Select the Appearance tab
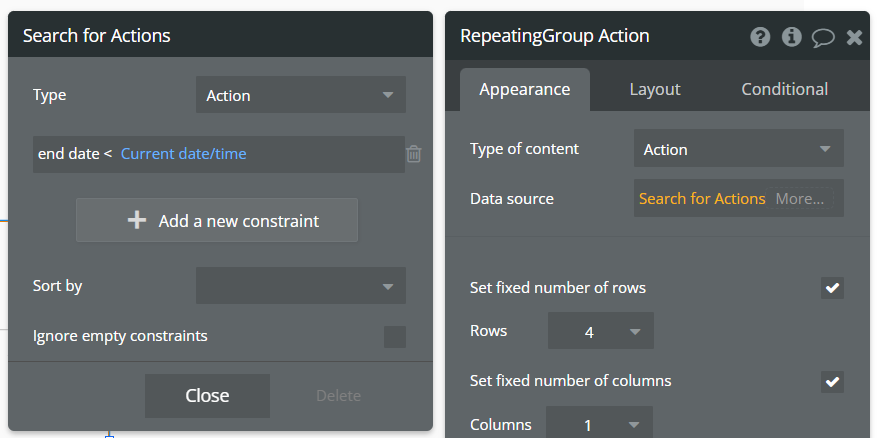 [524, 89]
